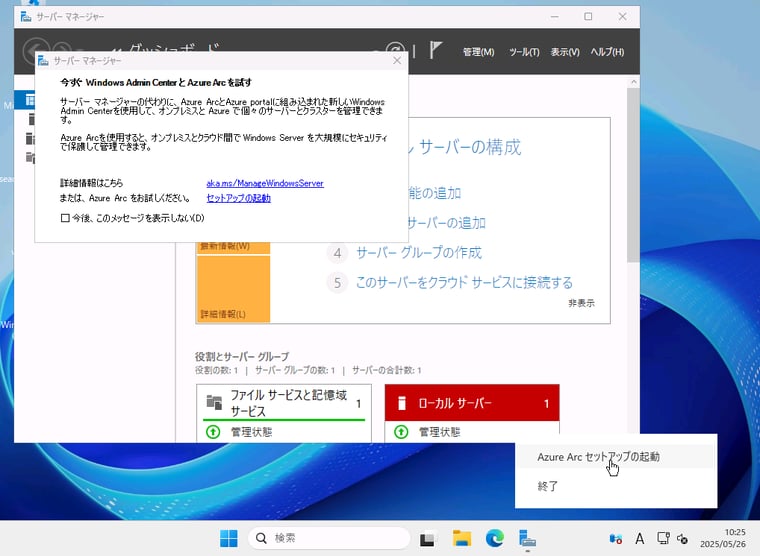The height and width of the screenshot is (556, 760).
Task: Click 管理状態 under File Services tile
Action: [x=251, y=432]
